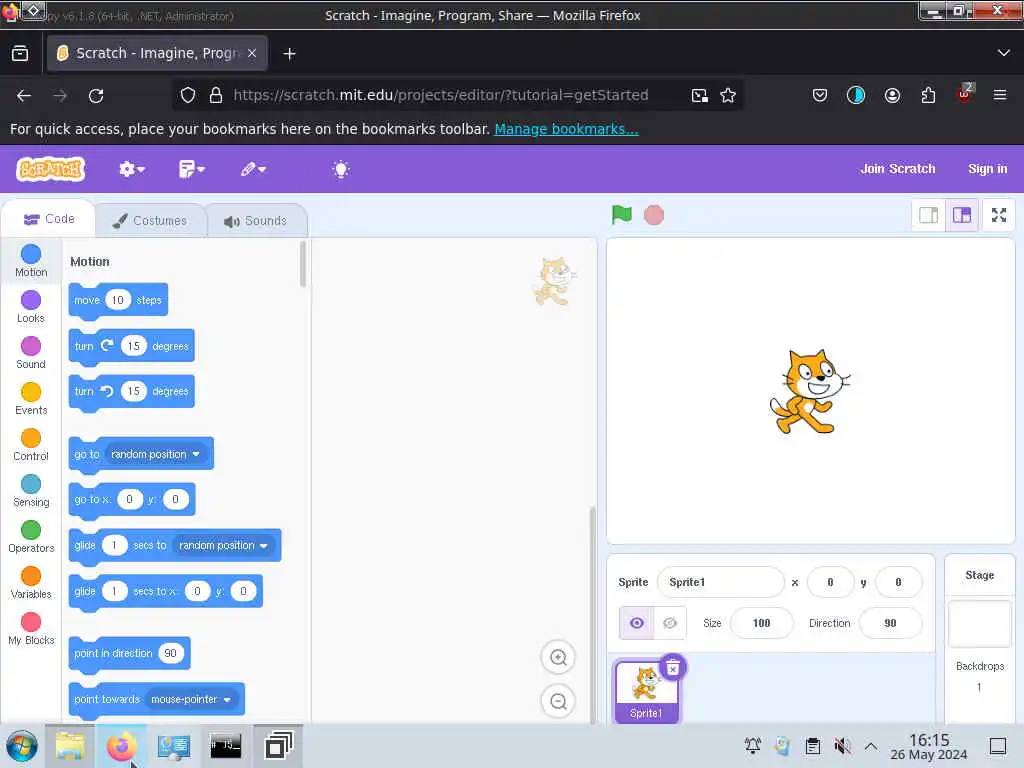Select the Stage backdrop thumbnail
This screenshot has width=1024, height=768.
tap(980, 624)
